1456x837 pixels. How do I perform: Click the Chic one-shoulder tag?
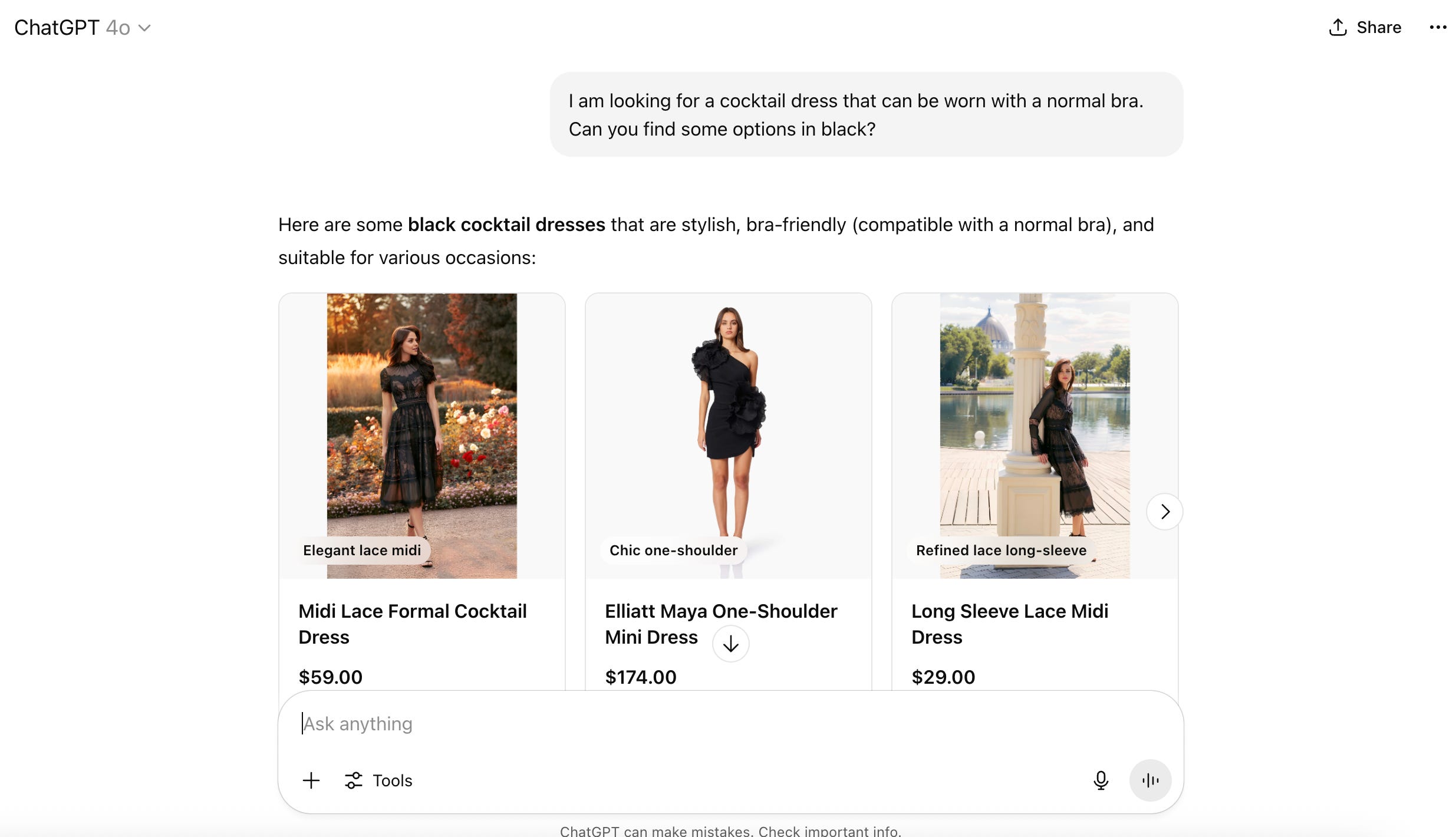[673, 551]
